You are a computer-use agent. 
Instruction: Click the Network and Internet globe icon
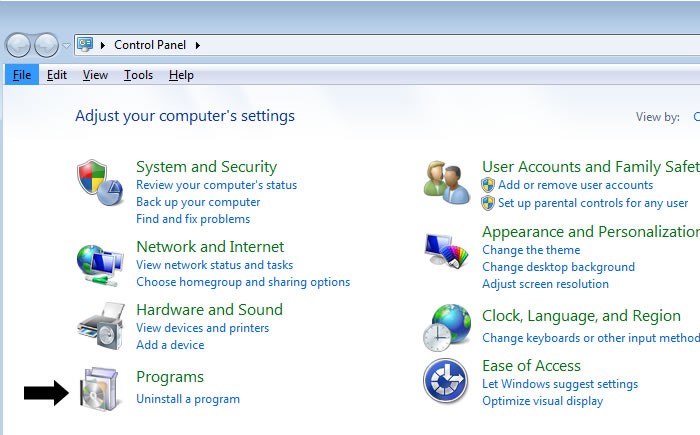pos(100,265)
